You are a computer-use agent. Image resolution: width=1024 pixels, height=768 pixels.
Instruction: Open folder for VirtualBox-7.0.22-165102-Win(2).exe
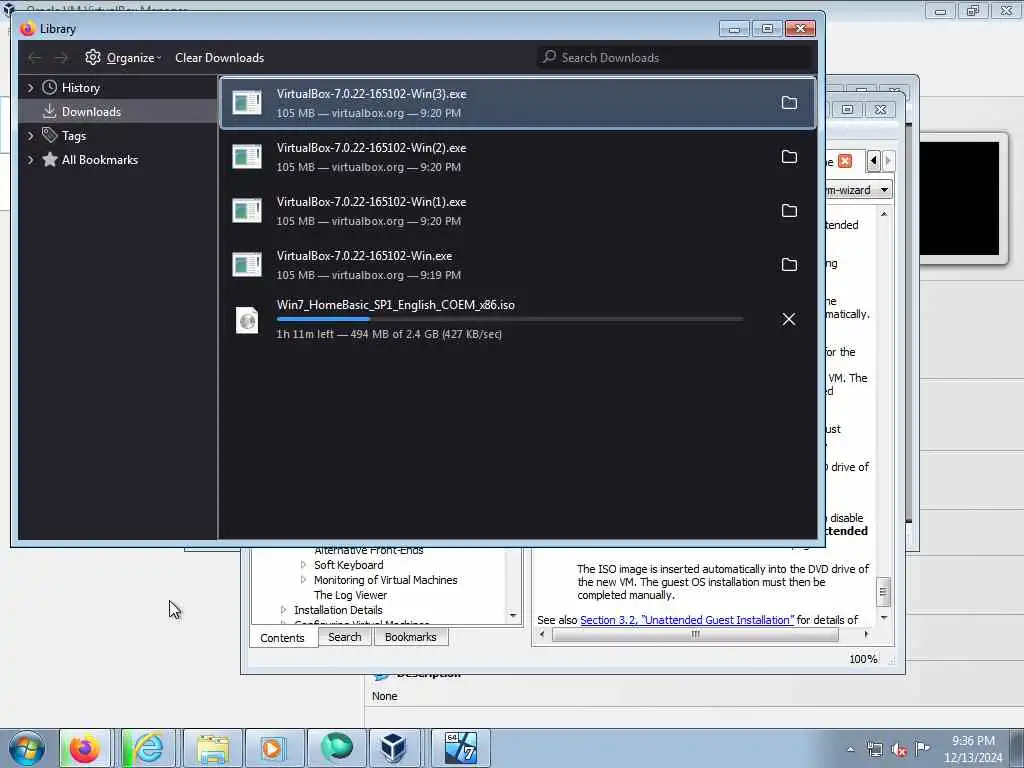pyautogui.click(x=789, y=157)
